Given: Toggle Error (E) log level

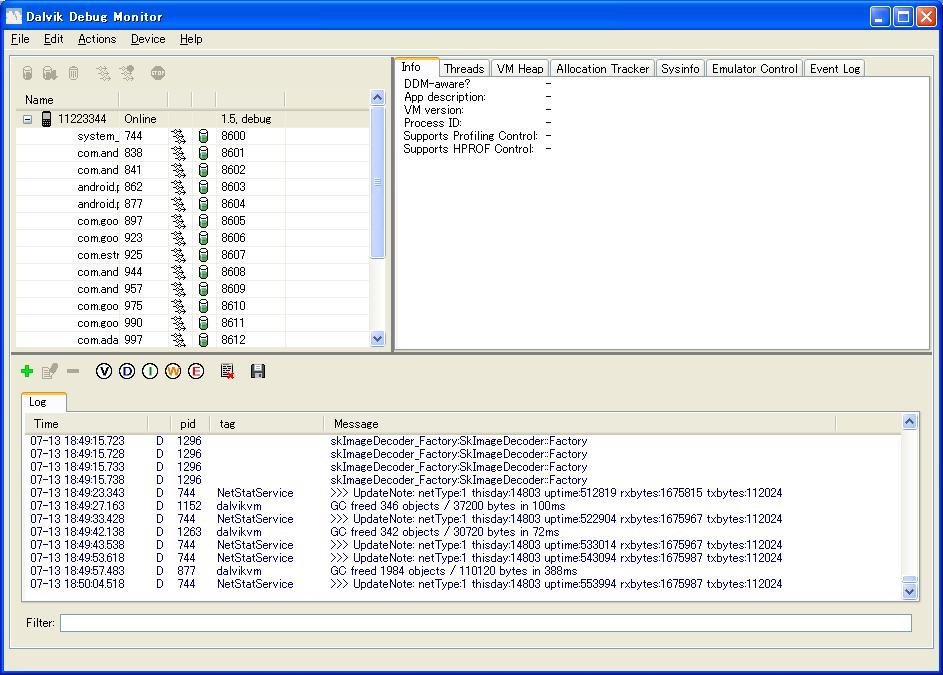Looking at the screenshot, I should (196, 371).
